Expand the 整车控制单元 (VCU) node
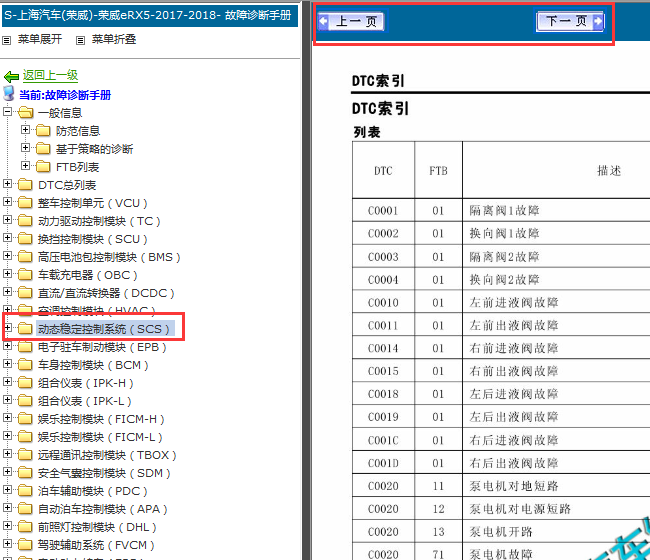Screen dimensions: 650x560 [7, 201]
